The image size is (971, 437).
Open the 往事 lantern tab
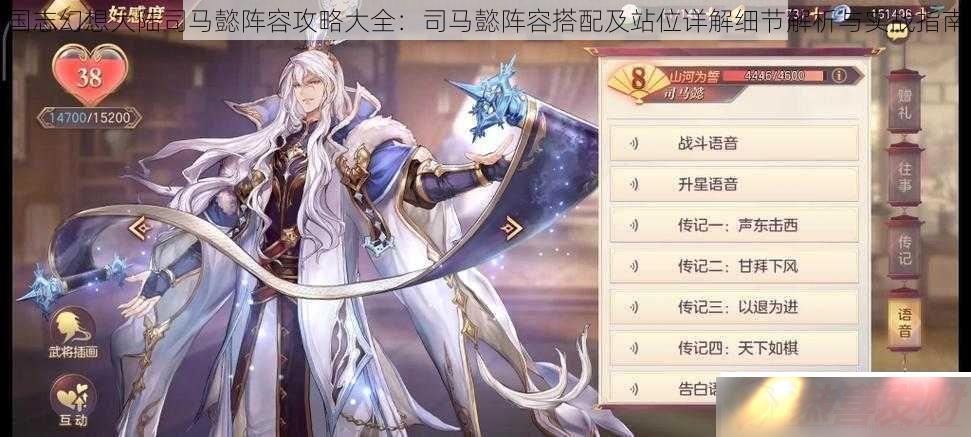[x=904, y=175]
